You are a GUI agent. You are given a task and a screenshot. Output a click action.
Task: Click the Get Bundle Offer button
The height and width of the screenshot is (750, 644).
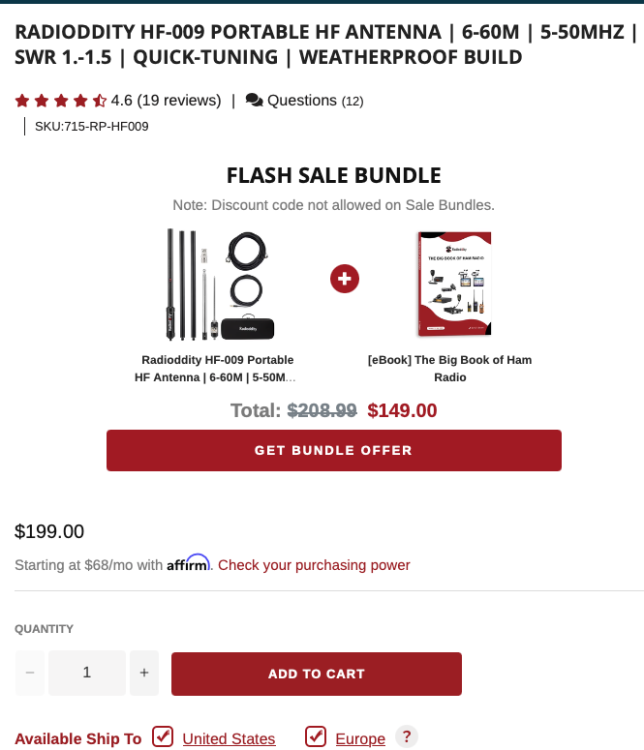(x=333, y=450)
